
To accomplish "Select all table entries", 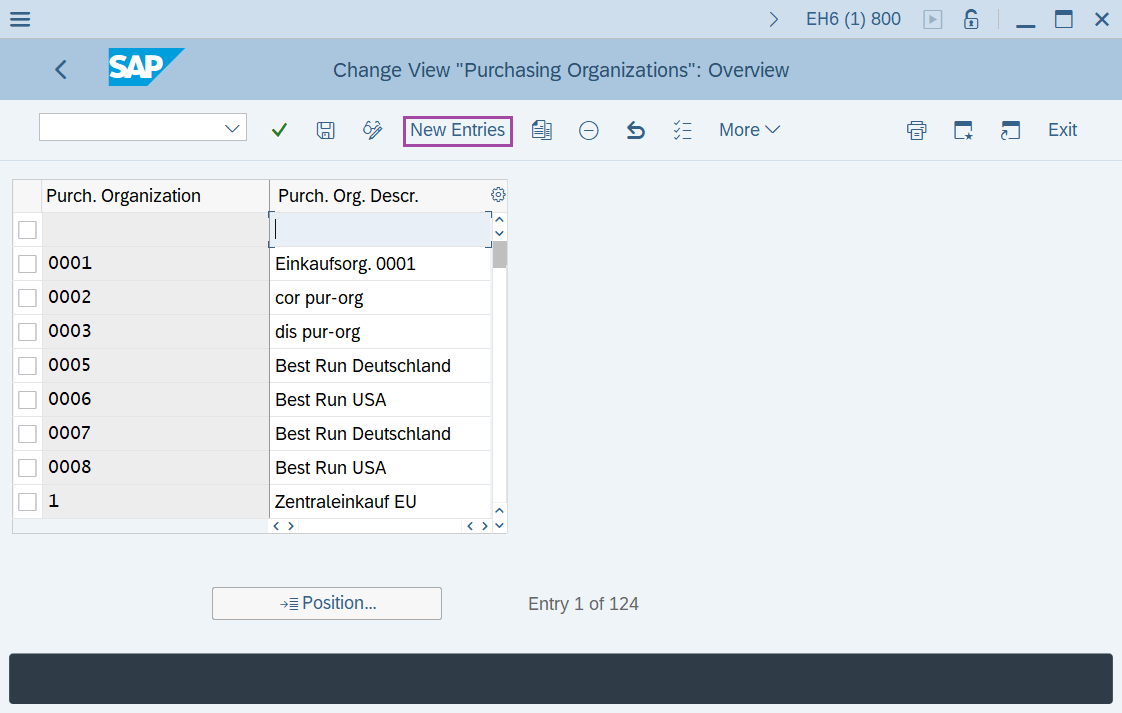I will 682,130.
